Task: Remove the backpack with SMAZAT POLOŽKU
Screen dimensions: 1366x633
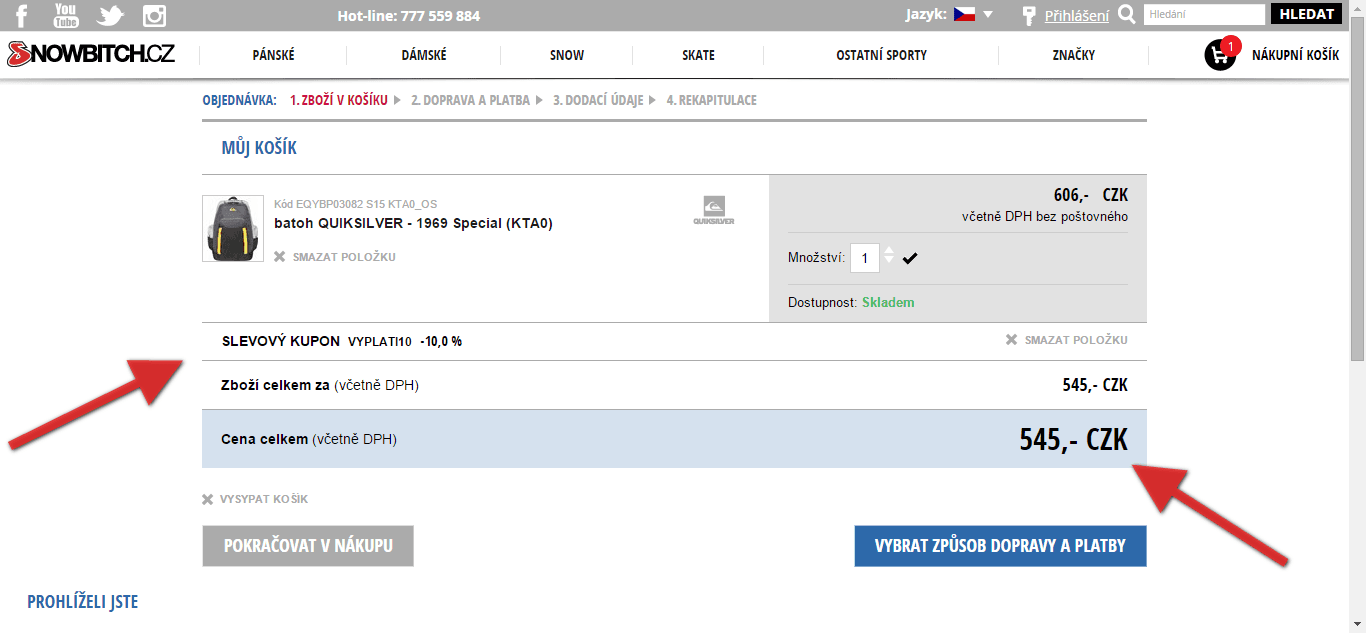Action: 335,257
